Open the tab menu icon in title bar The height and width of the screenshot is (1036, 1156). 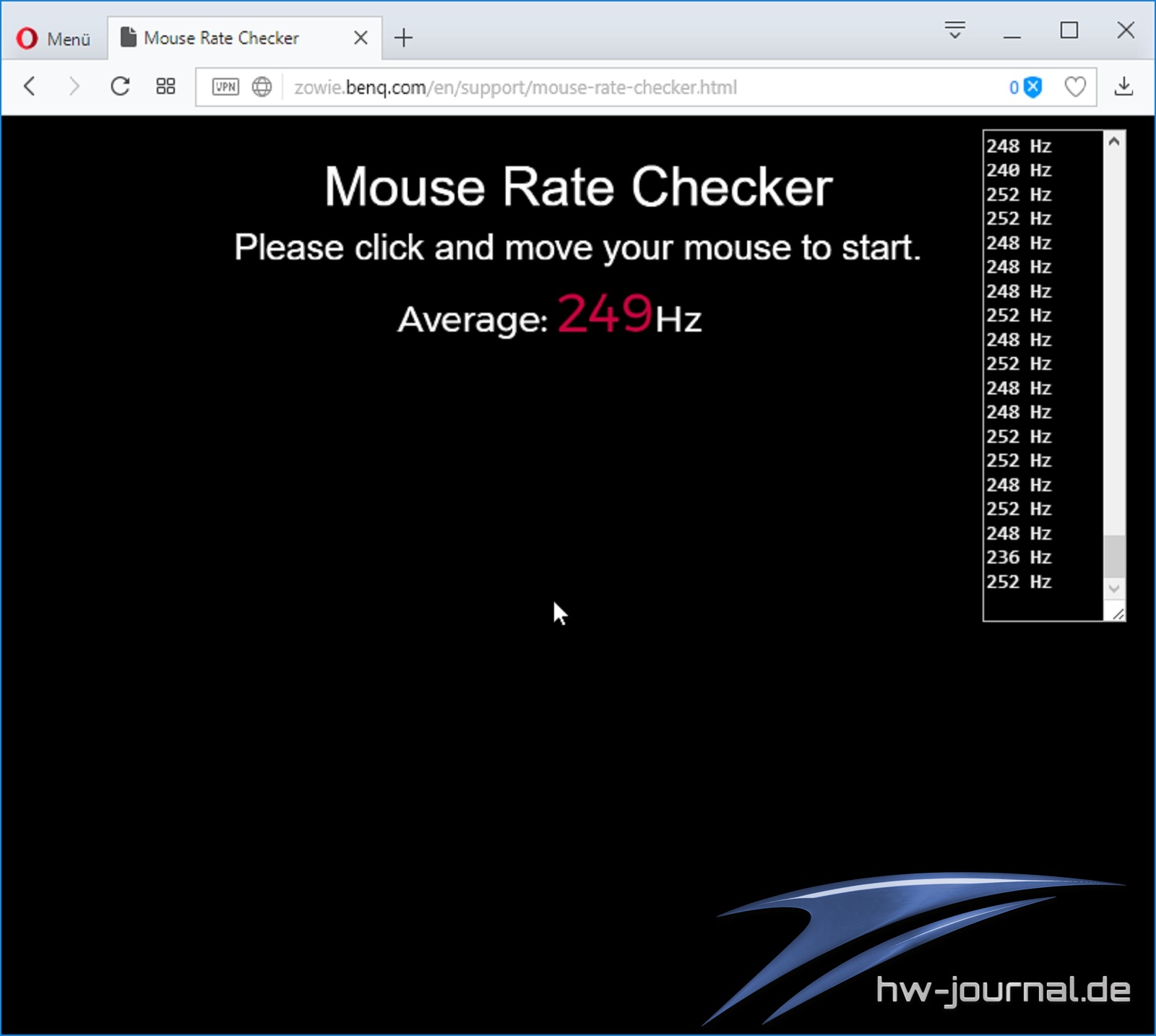pos(954,30)
